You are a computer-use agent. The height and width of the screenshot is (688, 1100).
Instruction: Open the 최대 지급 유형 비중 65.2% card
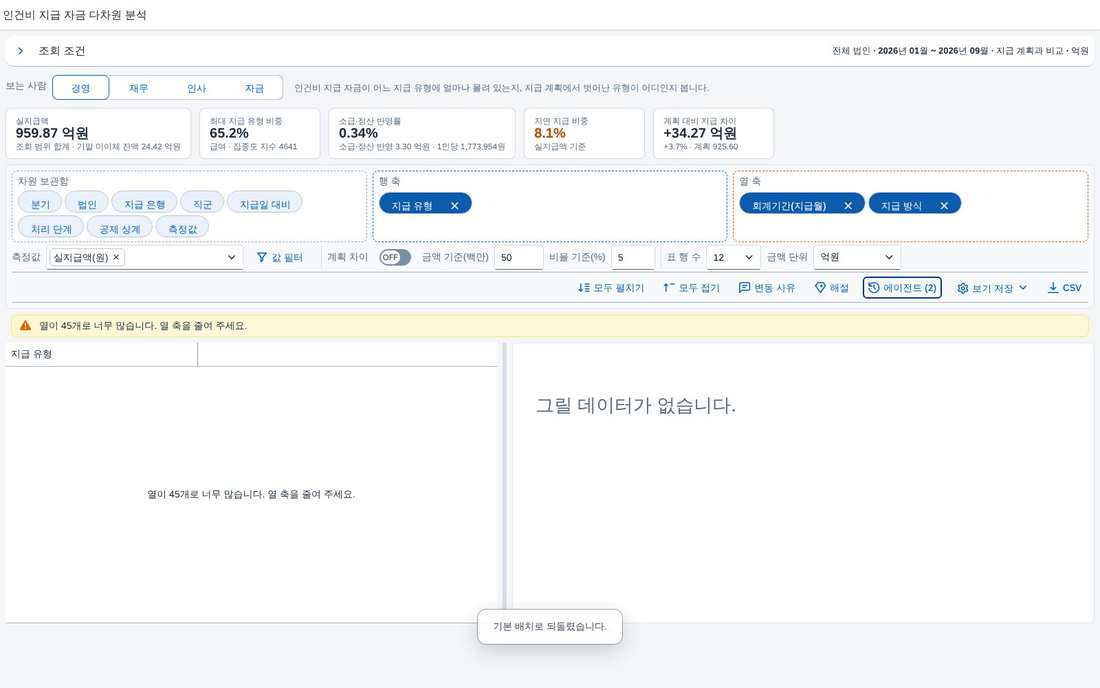click(x=260, y=133)
